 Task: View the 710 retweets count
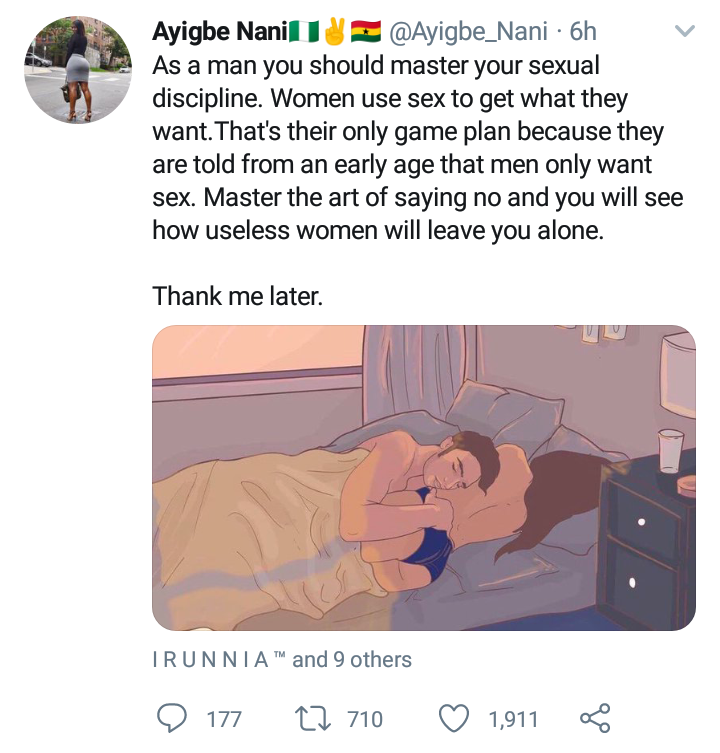tap(365, 719)
